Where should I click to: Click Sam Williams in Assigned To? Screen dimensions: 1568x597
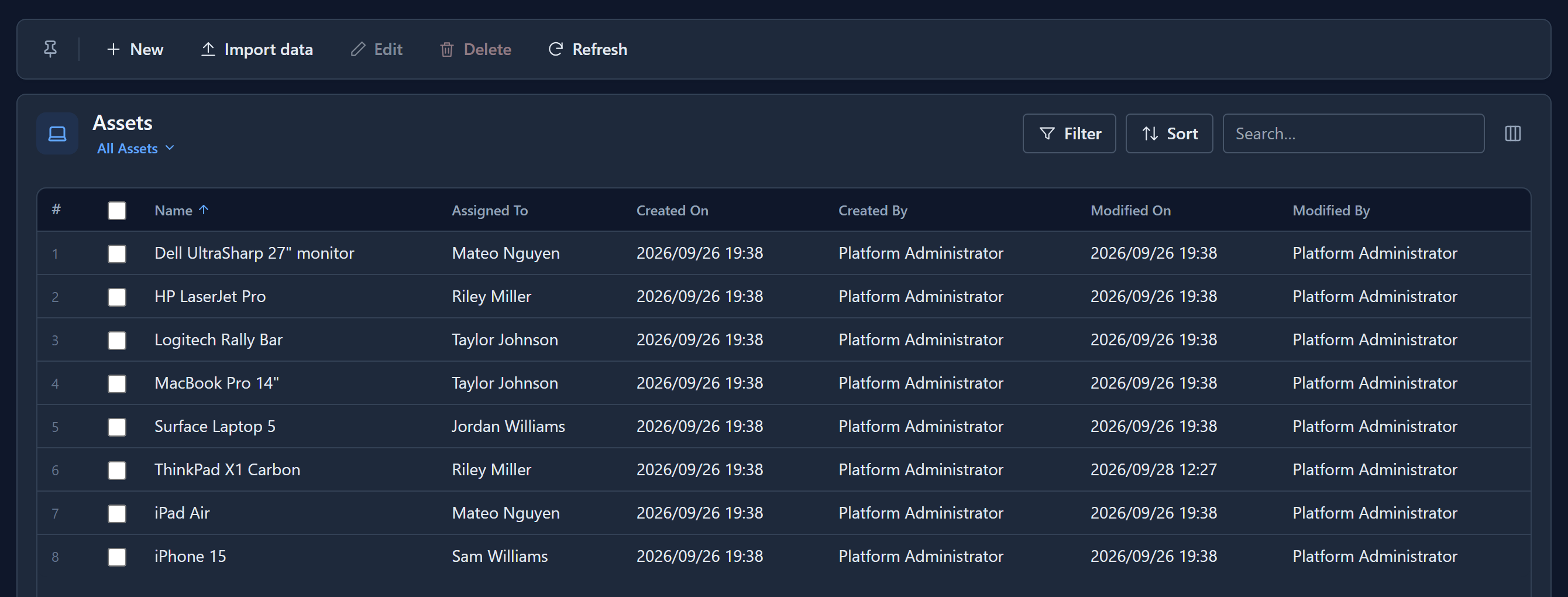(x=500, y=555)
